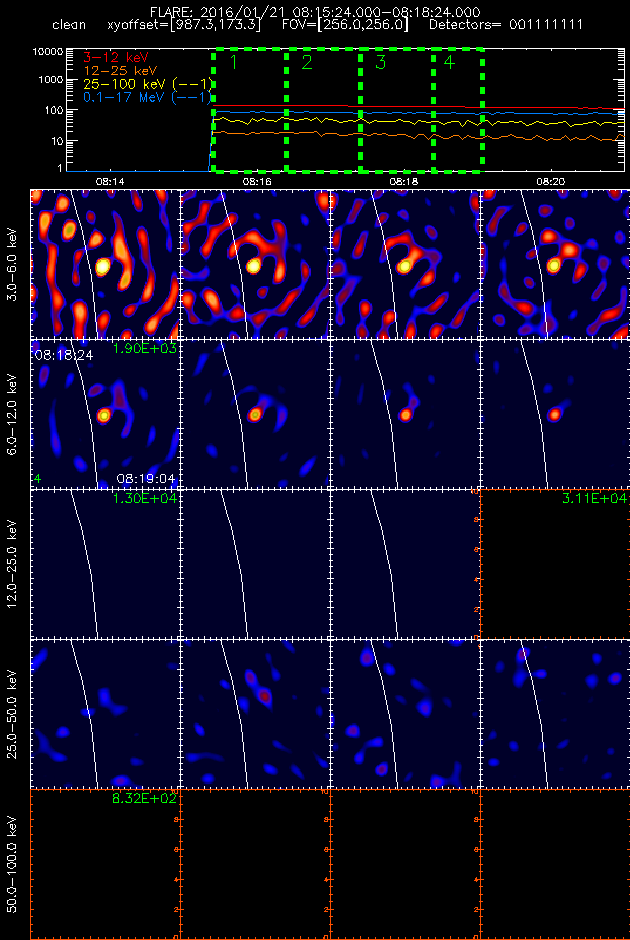Select interval marker 2 in the light curve
This screenshot has height=940, width=630.
pos(307,62)
